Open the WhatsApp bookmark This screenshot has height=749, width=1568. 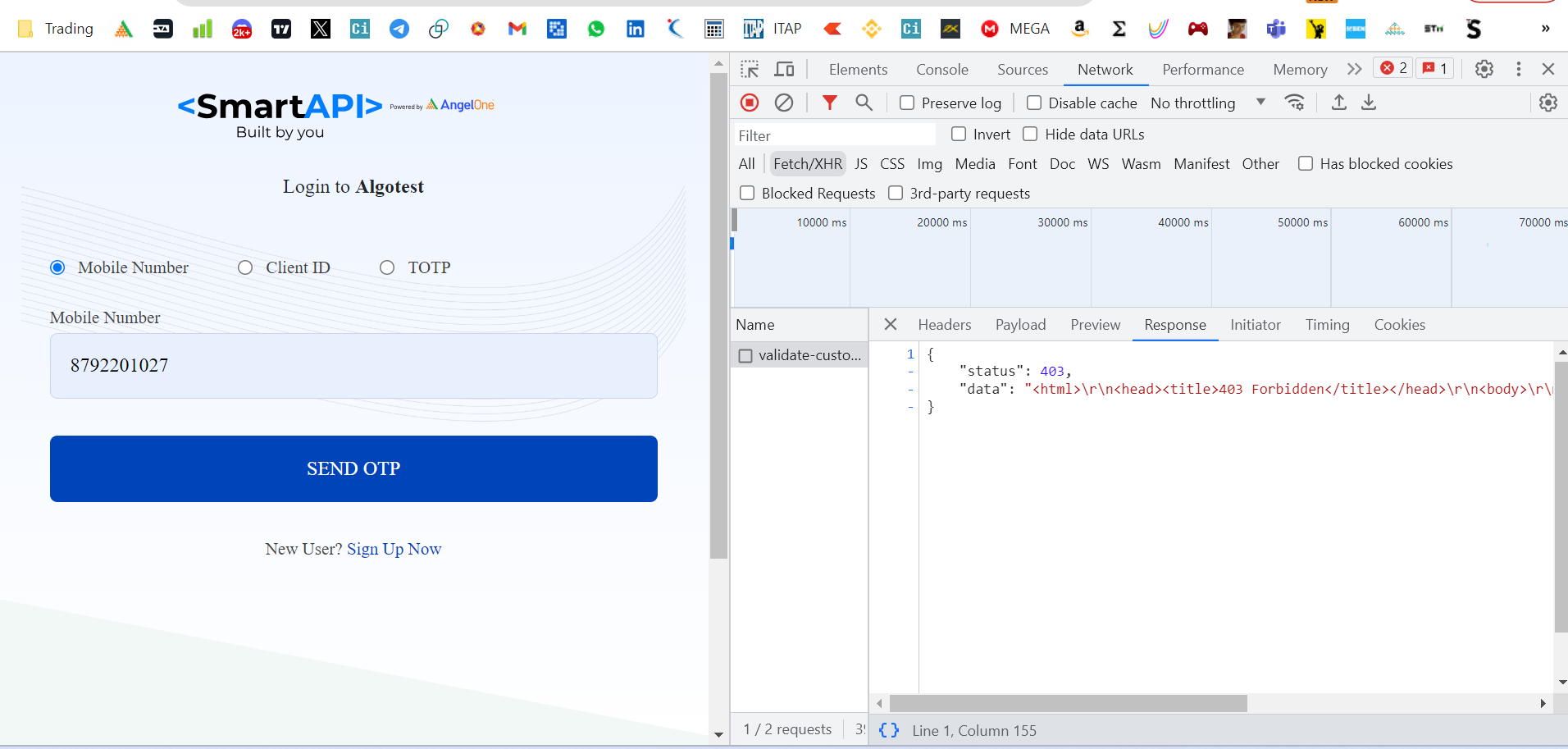(596, 29)
